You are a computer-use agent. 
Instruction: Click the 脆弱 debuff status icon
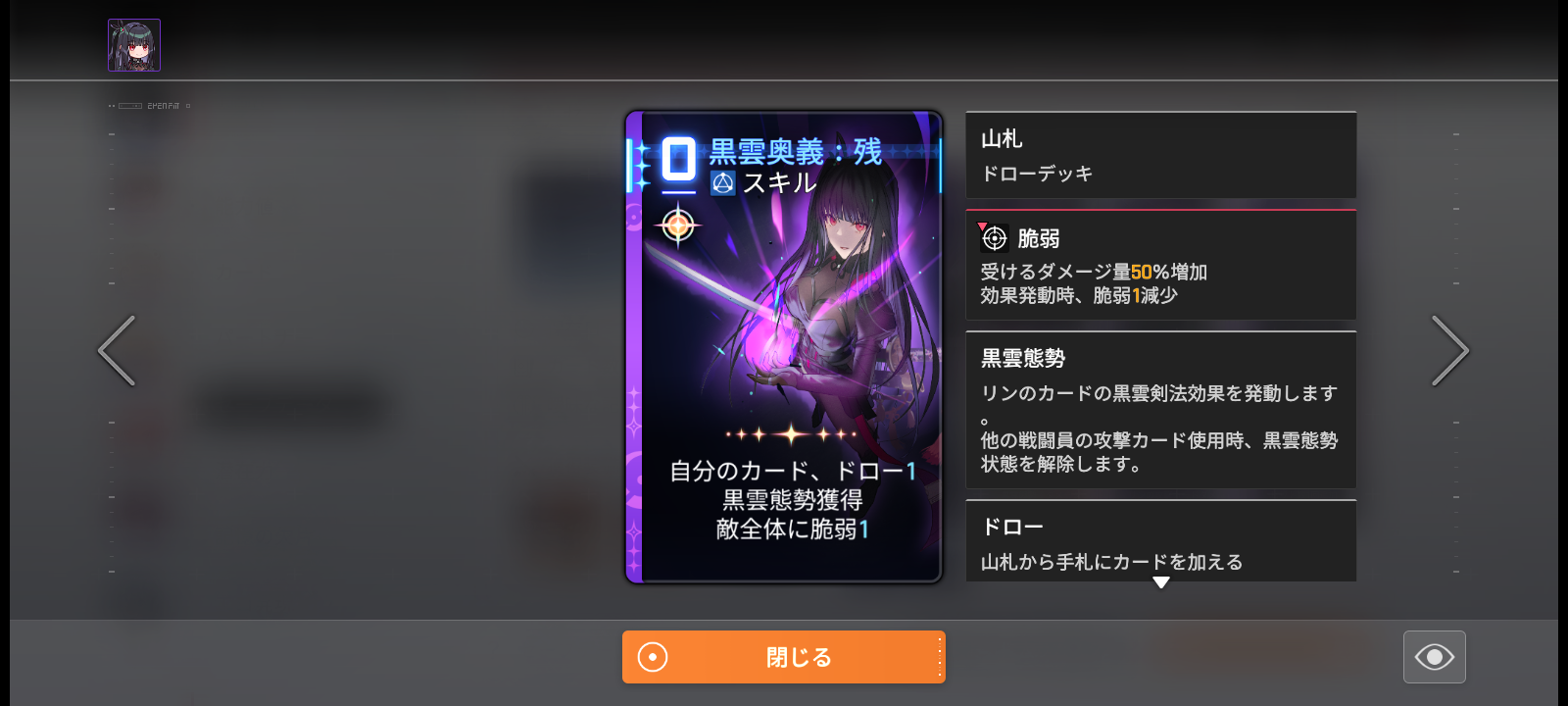point(994,237)
